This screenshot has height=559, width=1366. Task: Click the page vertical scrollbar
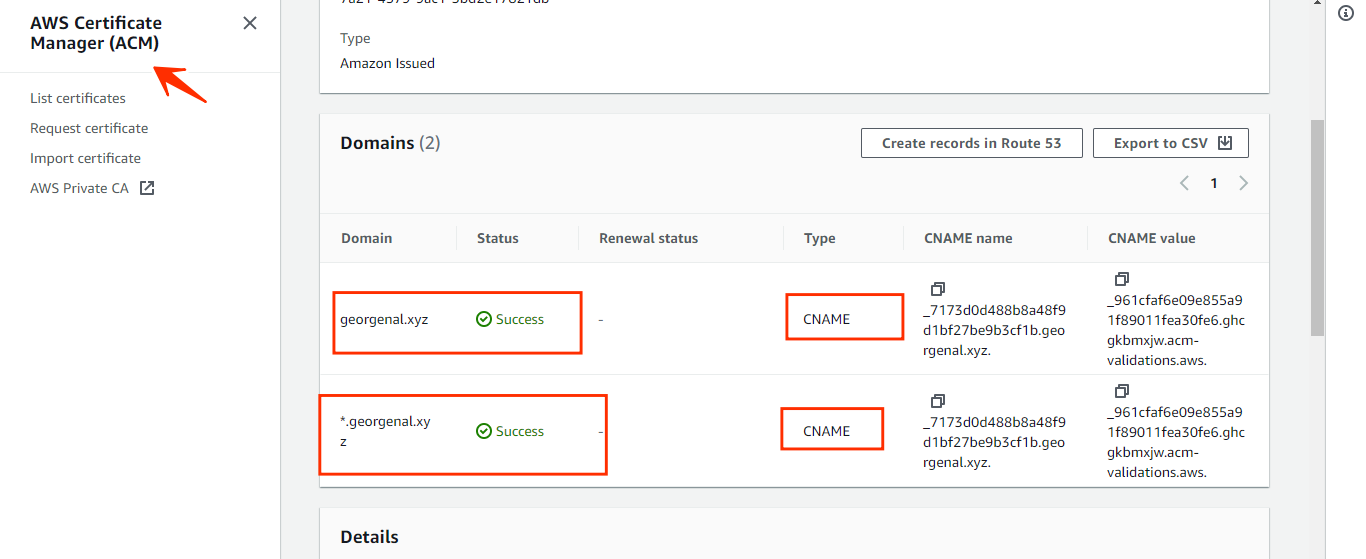[1317, 228]
